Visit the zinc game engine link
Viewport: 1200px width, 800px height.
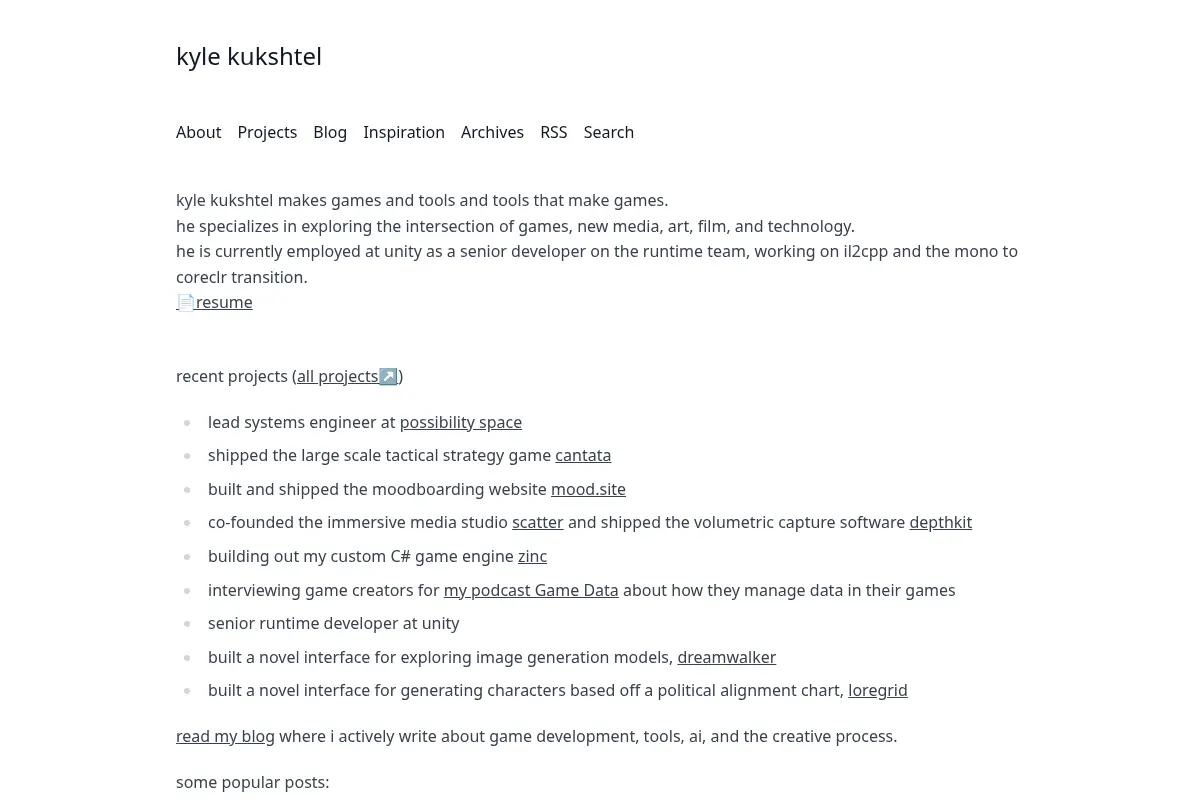coord(532,556)
